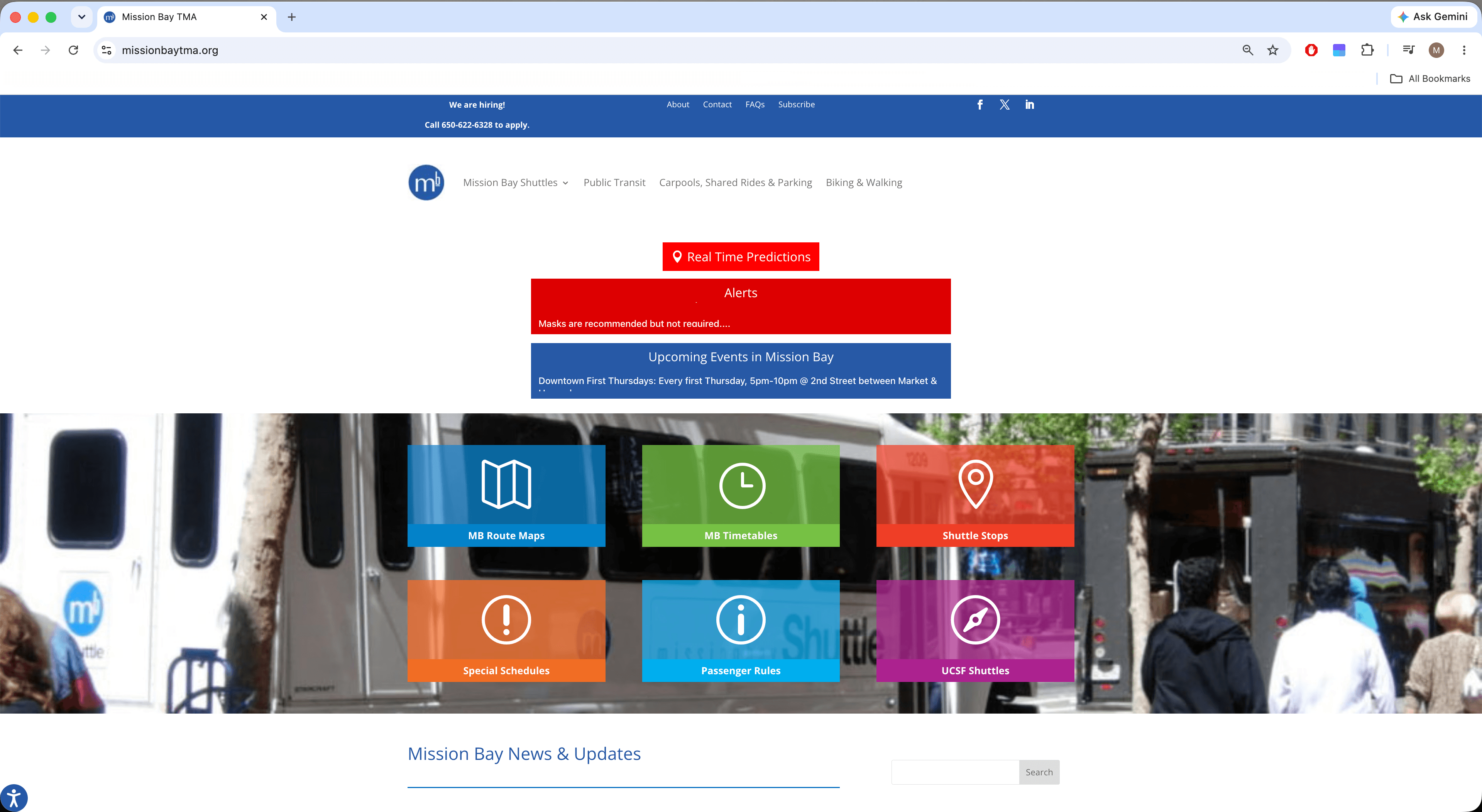This screenshot has height=812, width=1482.
Task: Click the 'Call 650-622-6328 to apply.' text
Action: [477, 125]
